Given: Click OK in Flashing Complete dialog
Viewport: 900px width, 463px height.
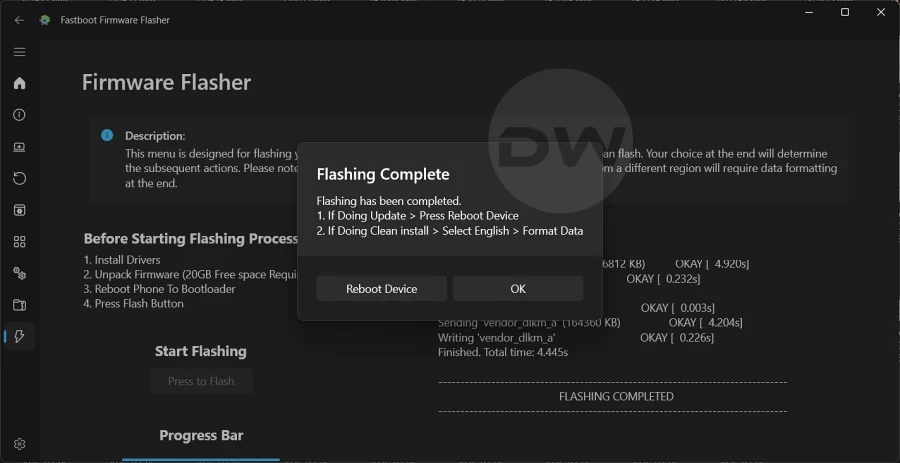Looking at the screenshot, I should pyautogui.click(x=518, y=289).
